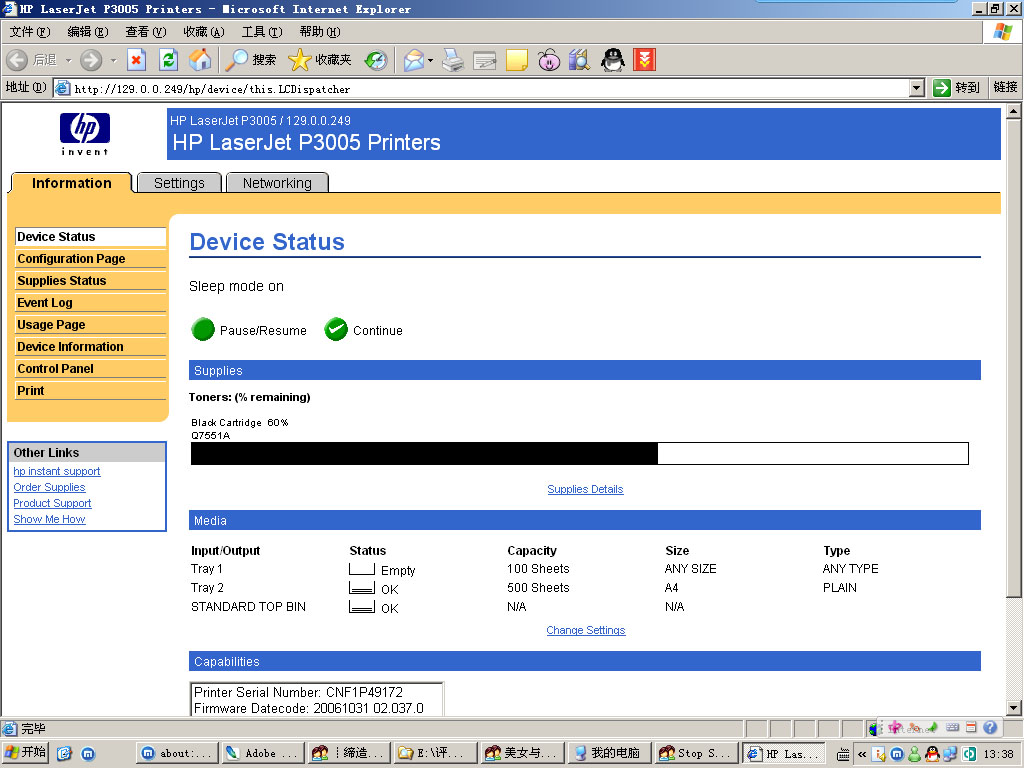The image size is (1024, 768).
Task: Click the Edit page toolbar icon
Action: click(x=485, y=60)
